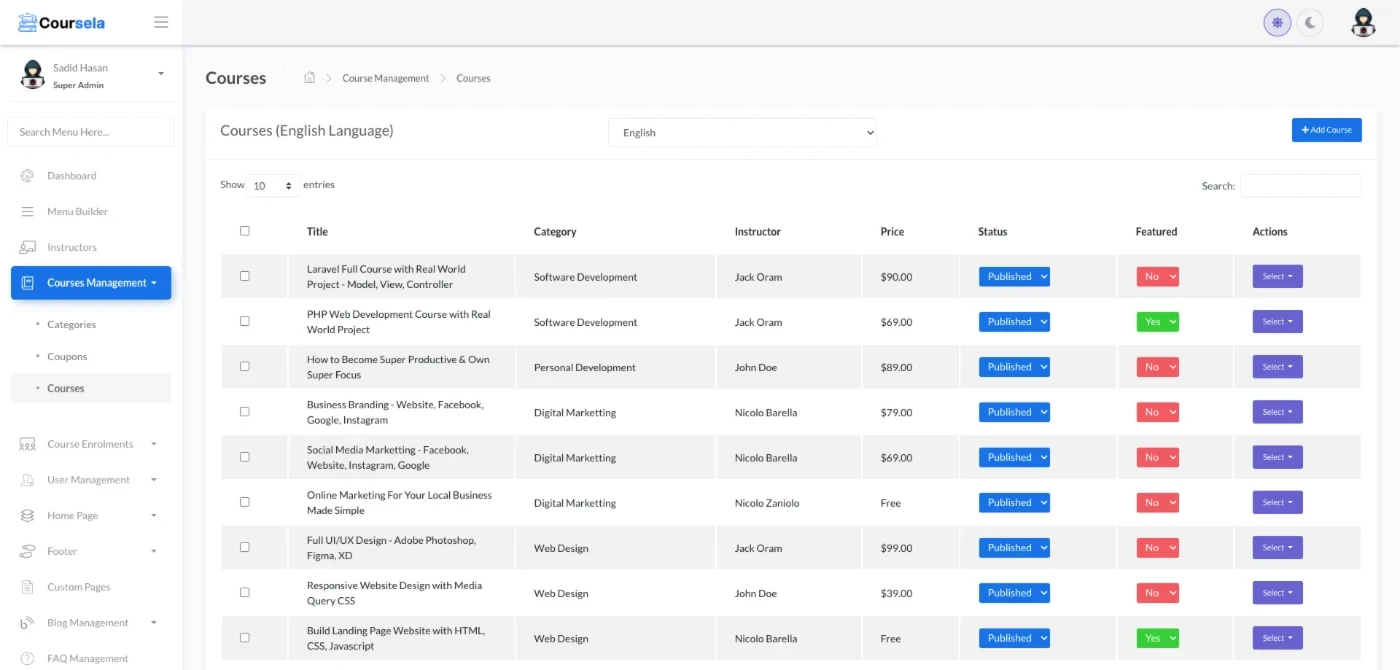This screenshot has height=670, width=1400.
Task: Click the Add Course button
Action: (x=1326, y=130)
